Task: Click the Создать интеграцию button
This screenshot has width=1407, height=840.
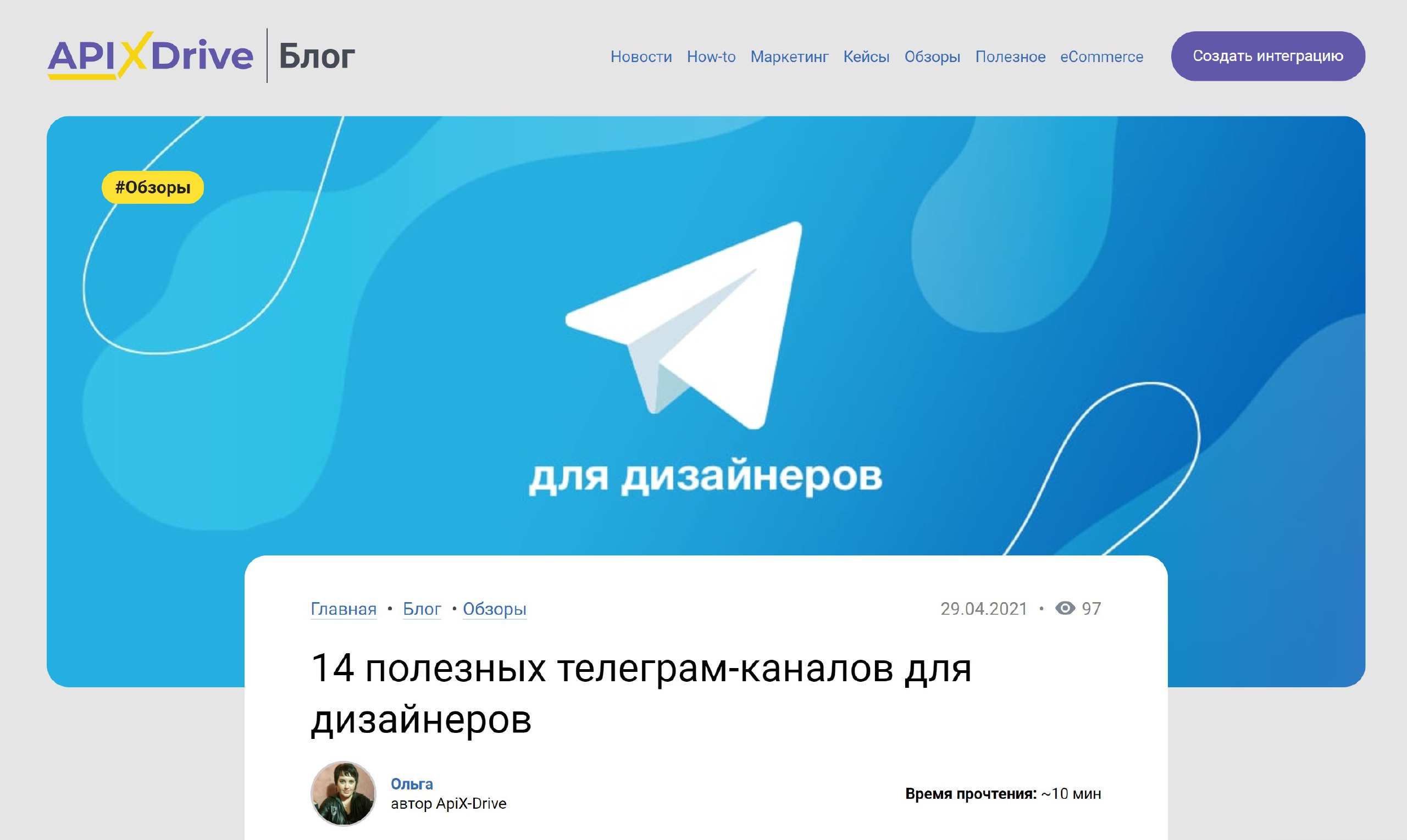Action: (x=1268, y=56)
